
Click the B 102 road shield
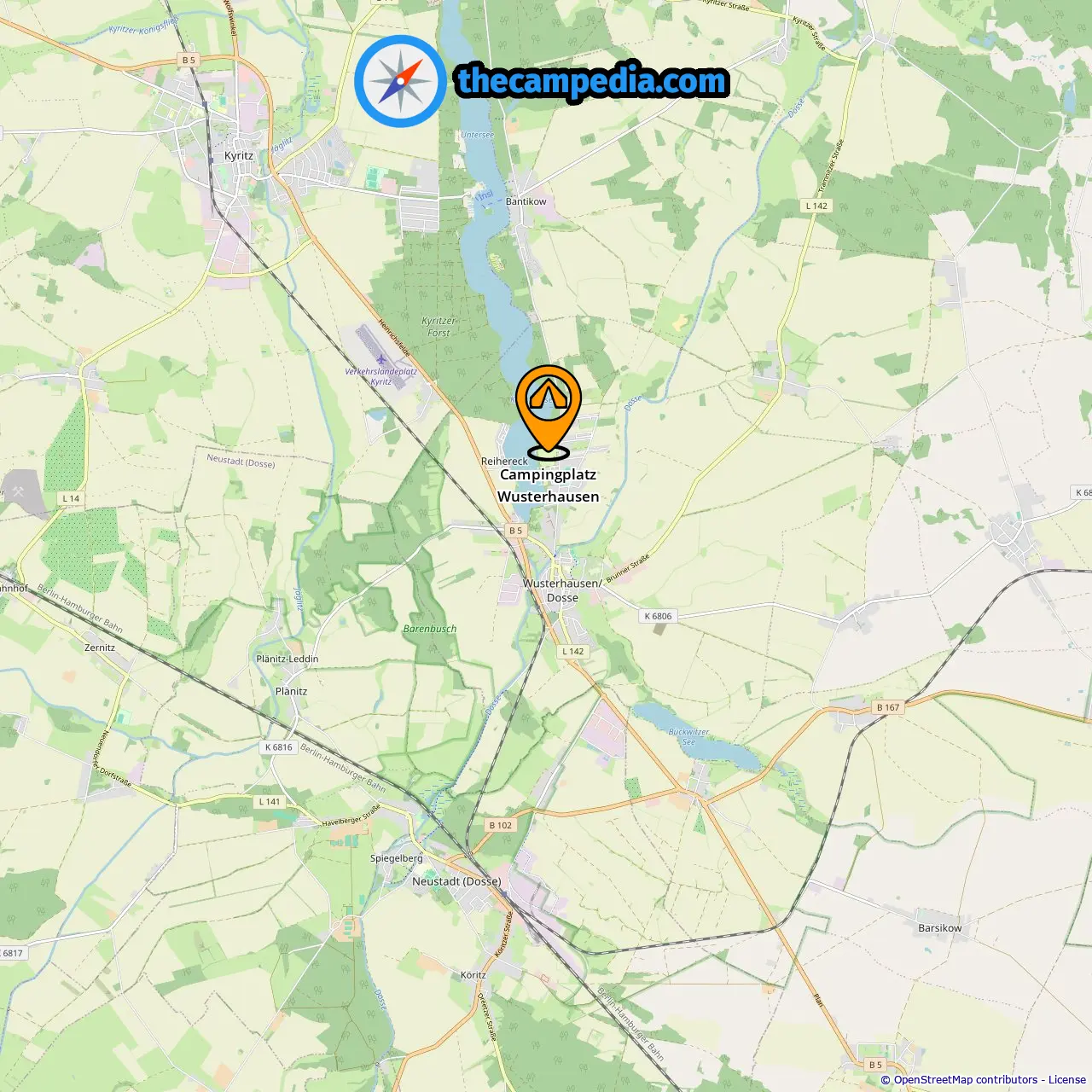[x=501, y=825]
